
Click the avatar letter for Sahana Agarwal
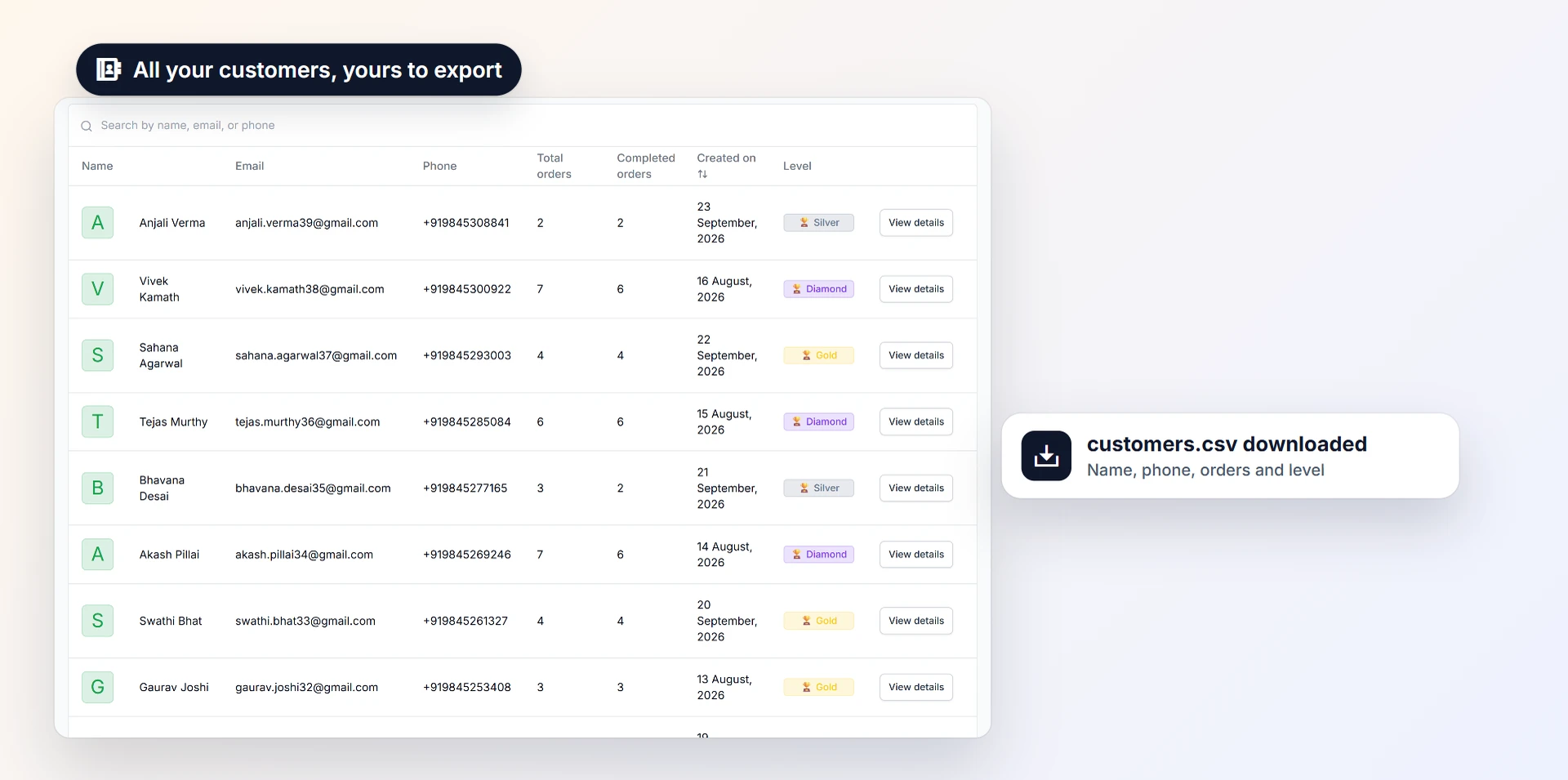97,355
